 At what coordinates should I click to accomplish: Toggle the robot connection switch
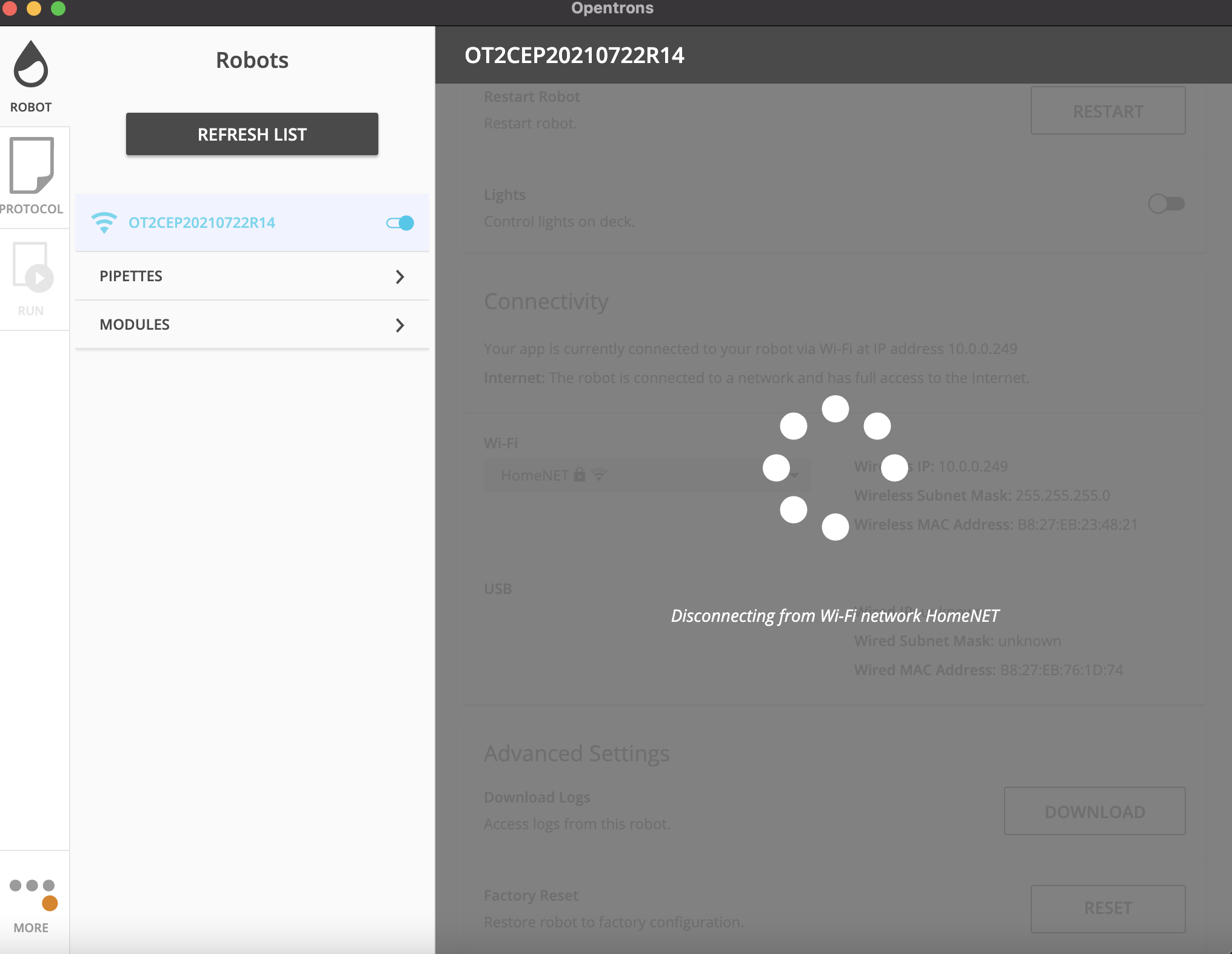pyautogui.click(x=400, y=223)
